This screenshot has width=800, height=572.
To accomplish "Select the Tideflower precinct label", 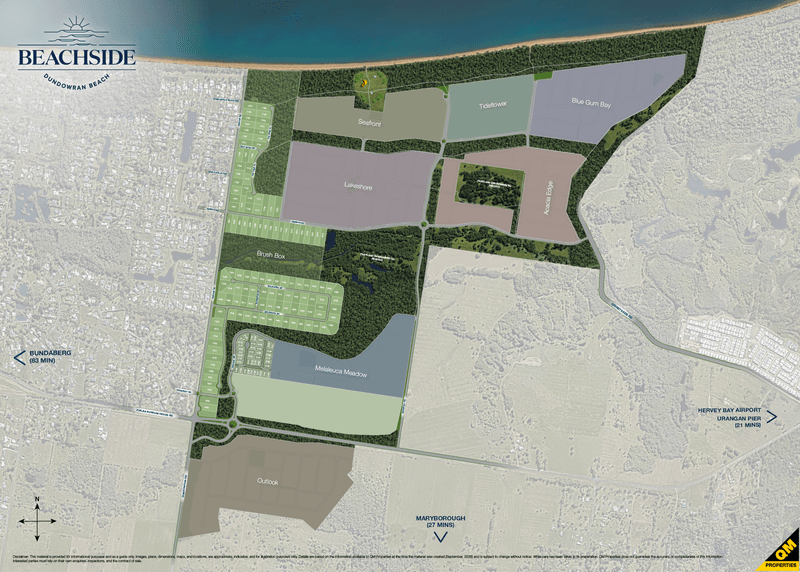I will (493, 105).
